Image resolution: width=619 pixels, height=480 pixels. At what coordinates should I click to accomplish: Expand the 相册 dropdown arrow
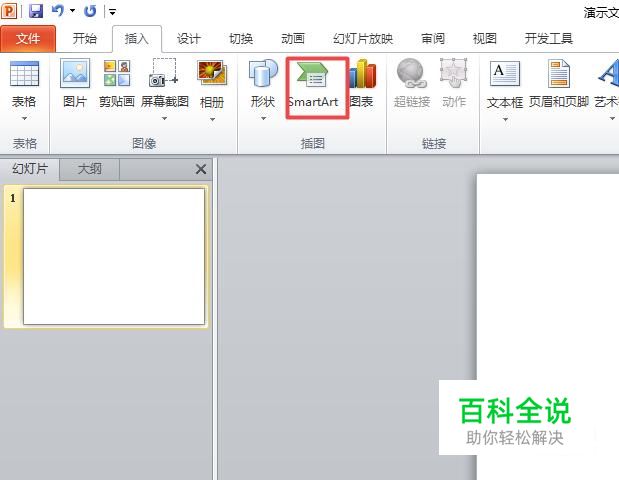[212, 119]
